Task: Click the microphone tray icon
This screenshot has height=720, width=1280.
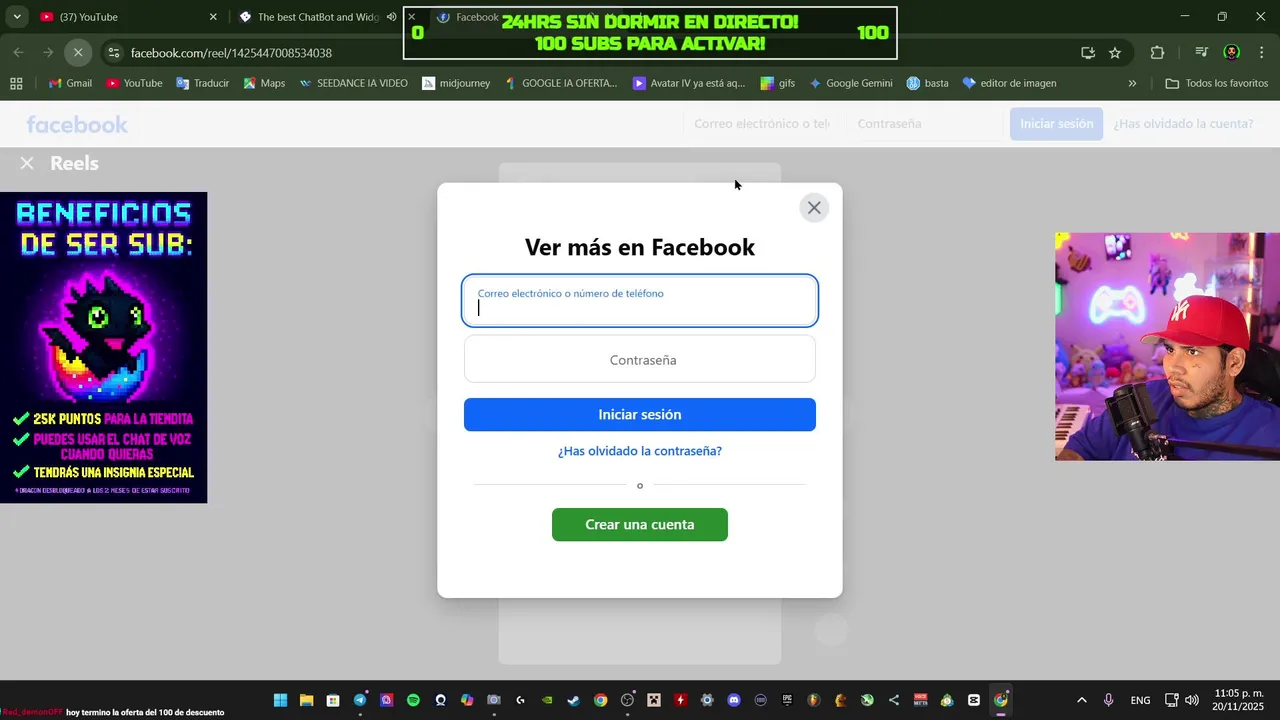Action: point(1108,700)
